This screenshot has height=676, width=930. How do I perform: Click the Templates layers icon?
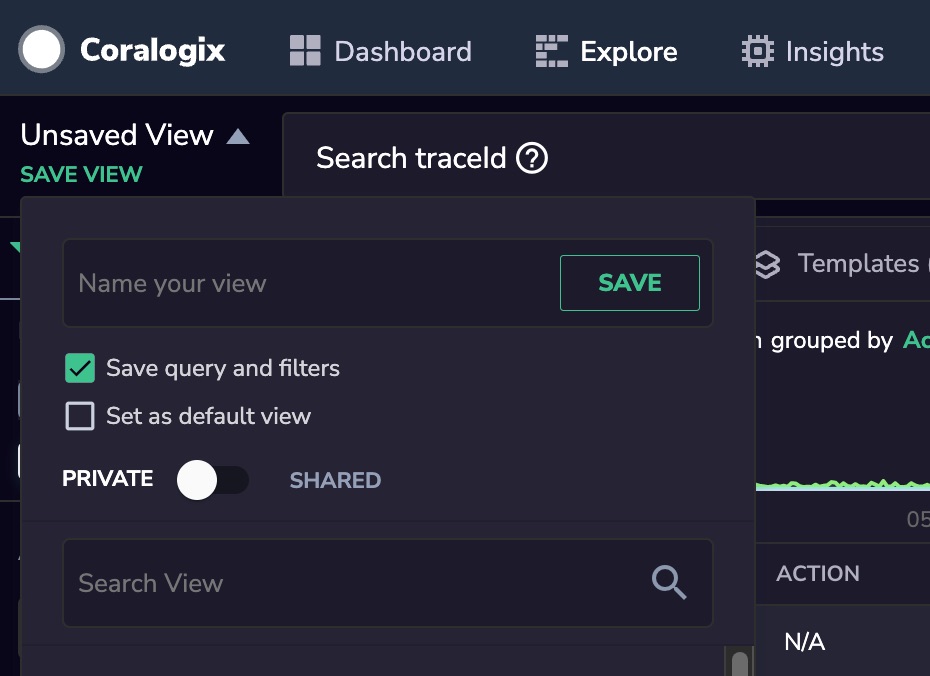pos(767,264)
